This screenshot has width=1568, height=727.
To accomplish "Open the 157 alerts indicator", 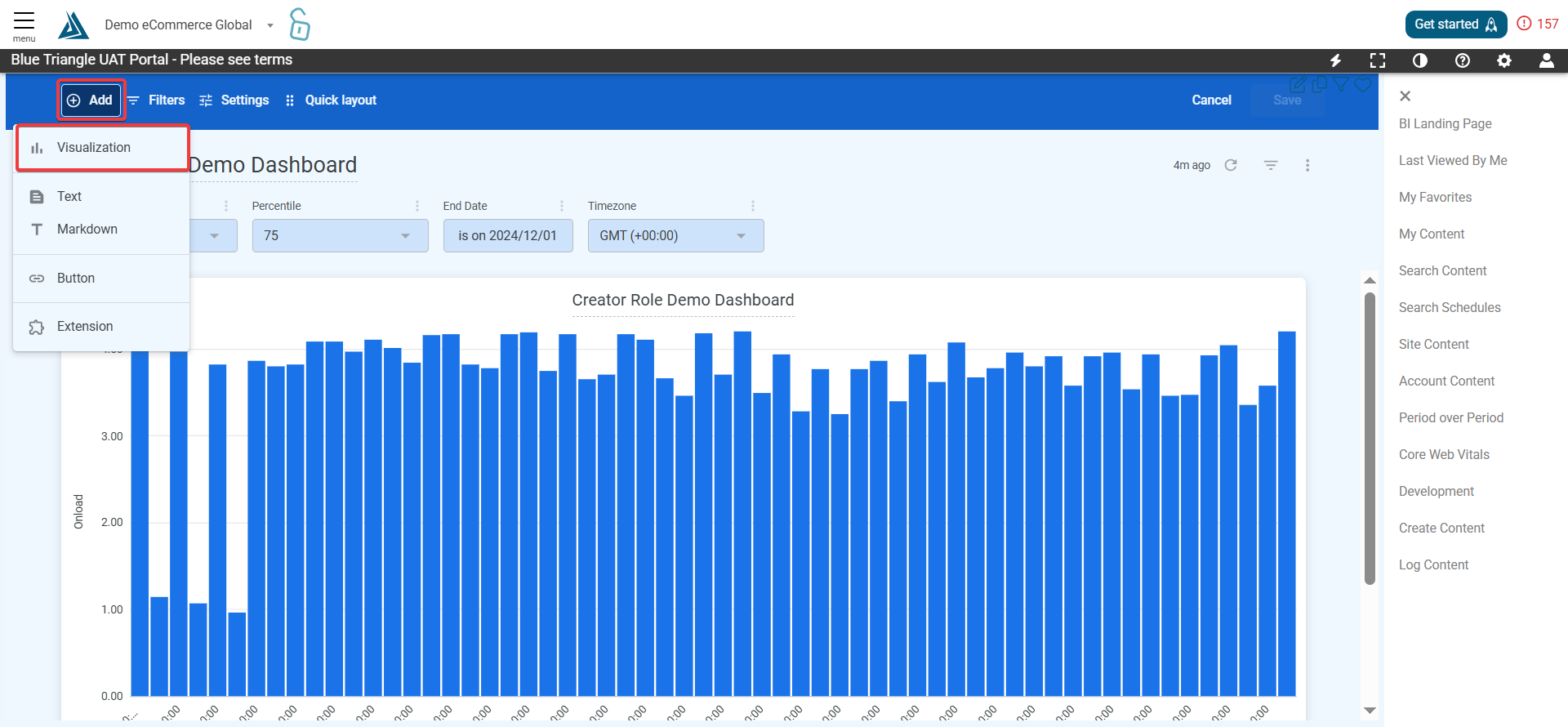I will tap(1538, 24).
